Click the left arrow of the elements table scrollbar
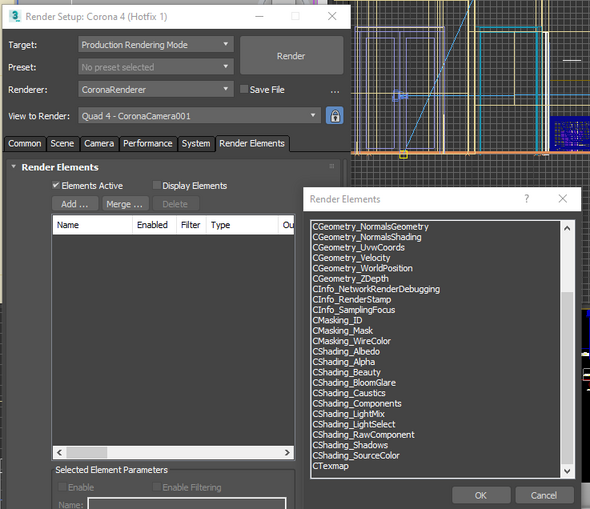 (59, 452)
